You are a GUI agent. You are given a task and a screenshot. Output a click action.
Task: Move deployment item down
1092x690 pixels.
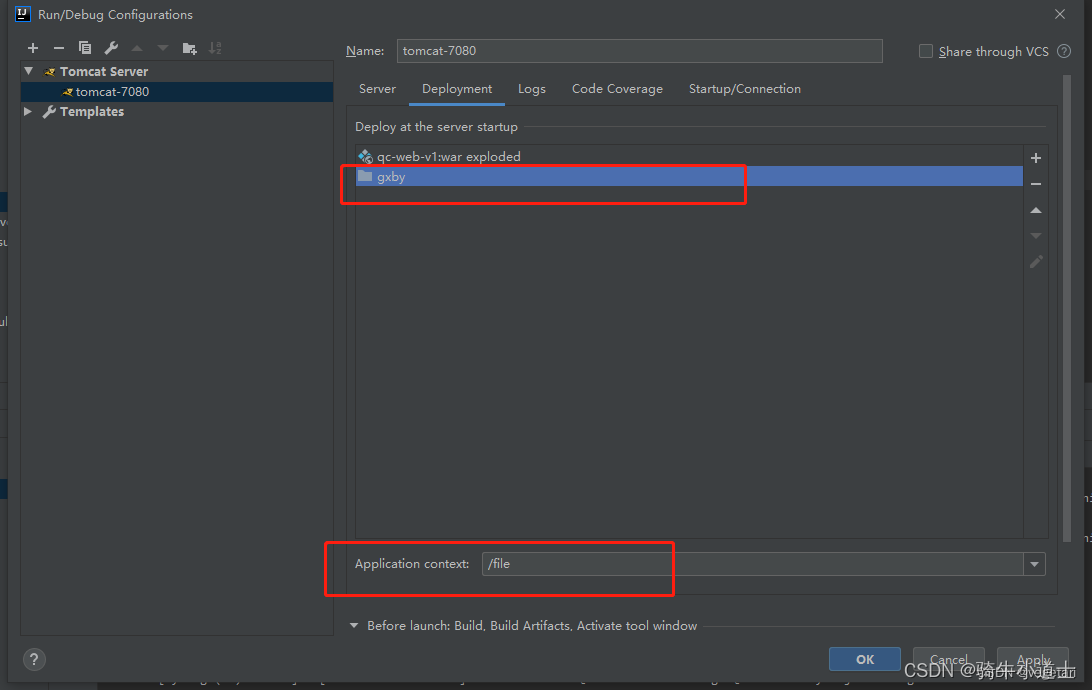[1036, 236]
